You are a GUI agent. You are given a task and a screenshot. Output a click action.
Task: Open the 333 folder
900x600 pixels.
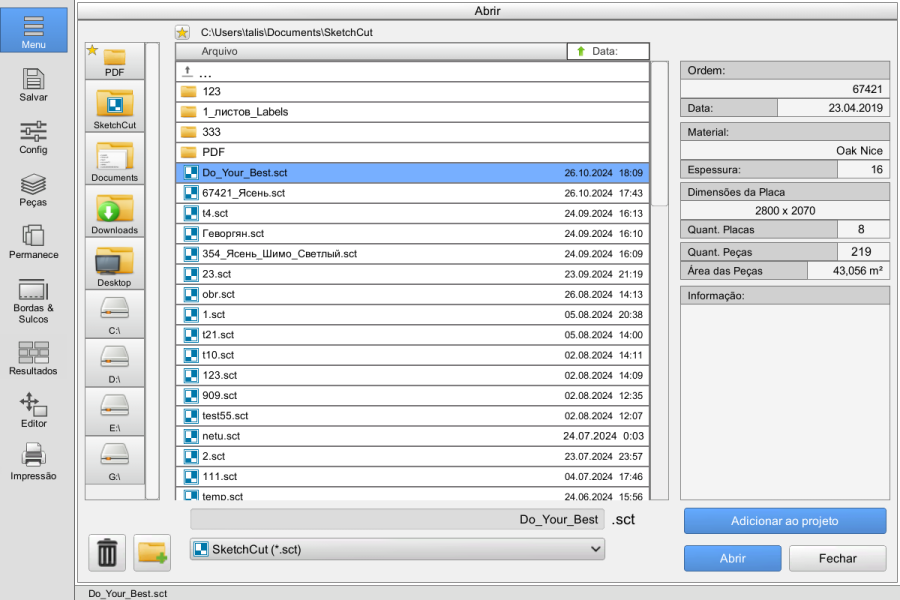pyautogui.click(x=412, y=132)
